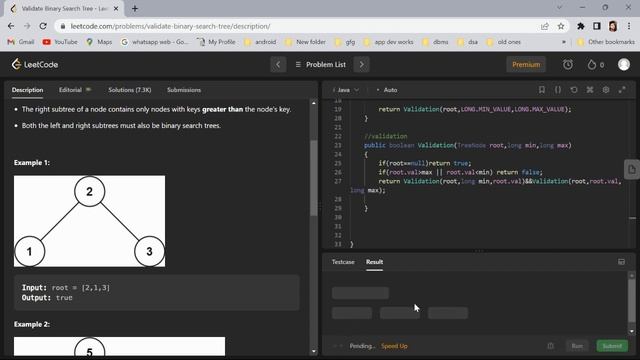Bookmark this page with the star icon
The height and width of the screenshot is (360, 640).
(561, 26)
